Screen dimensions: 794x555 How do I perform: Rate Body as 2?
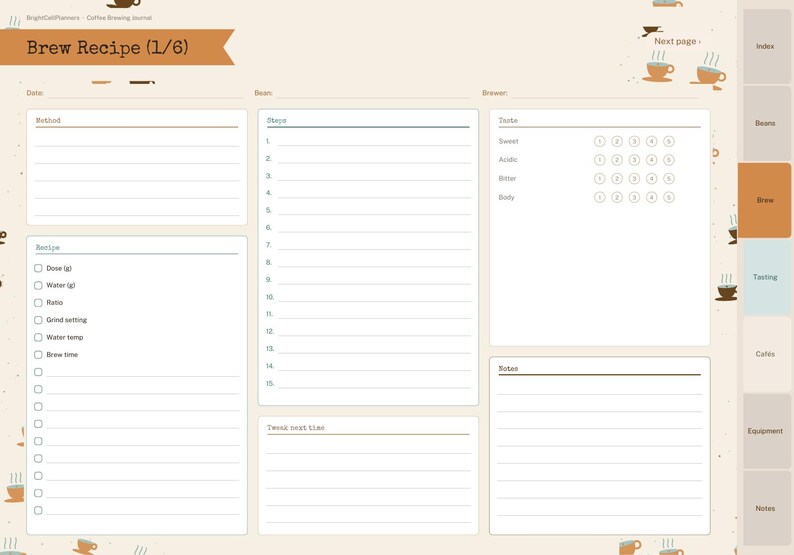point(616,197)
